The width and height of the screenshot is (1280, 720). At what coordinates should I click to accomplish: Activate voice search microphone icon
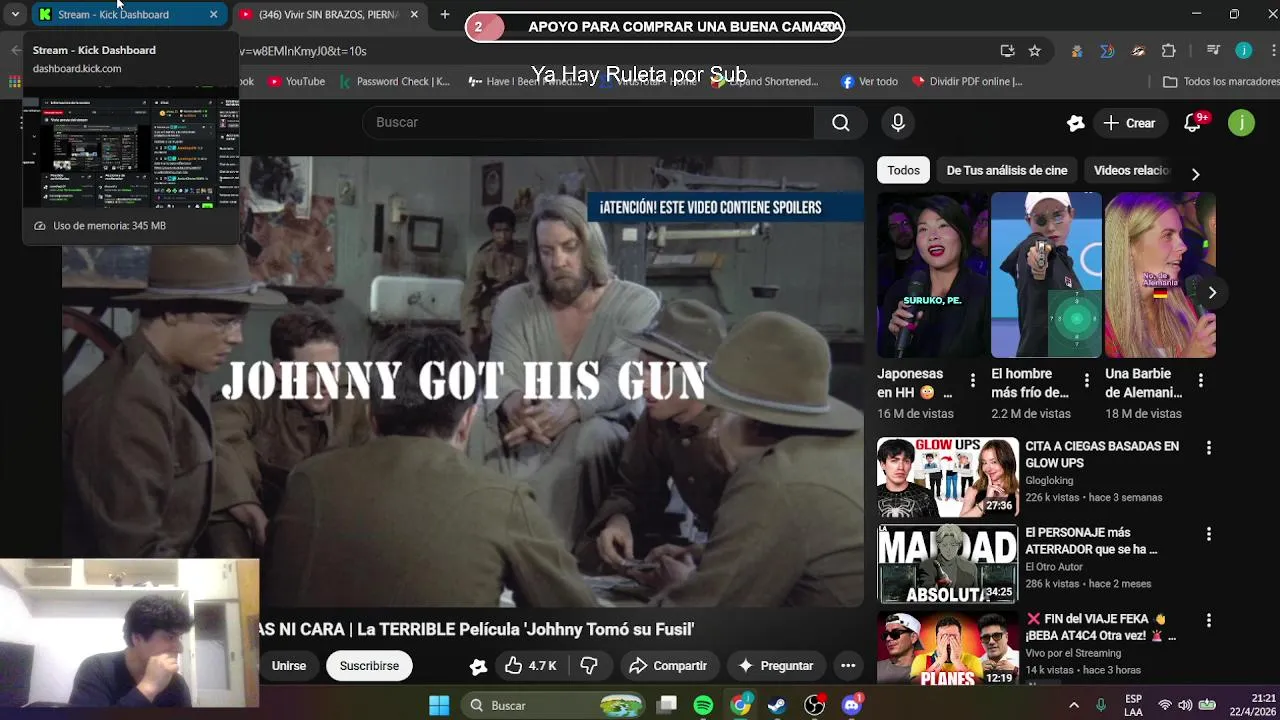coord(898,122)
